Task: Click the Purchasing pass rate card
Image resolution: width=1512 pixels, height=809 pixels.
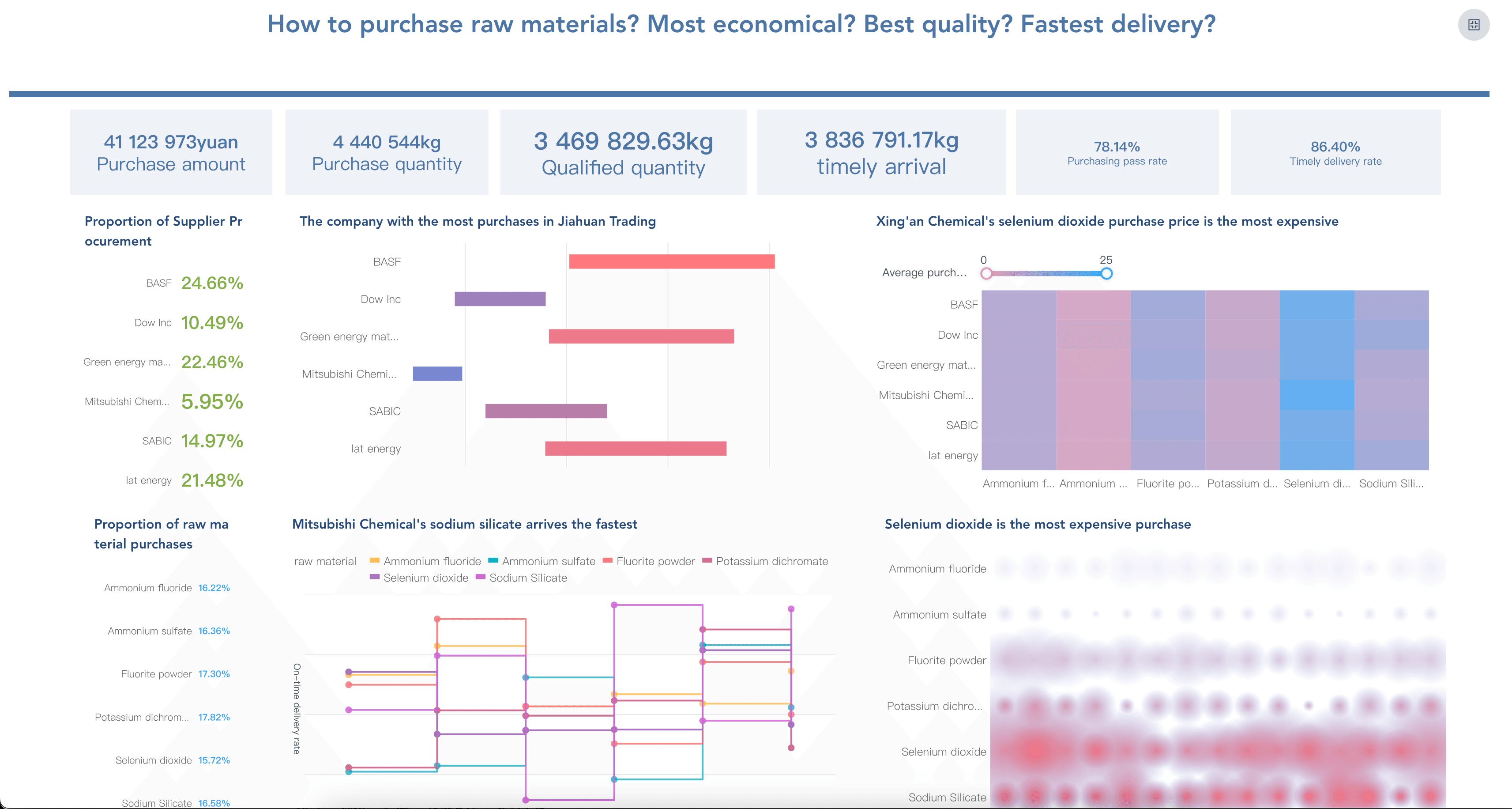Action: click(1117, 152)
